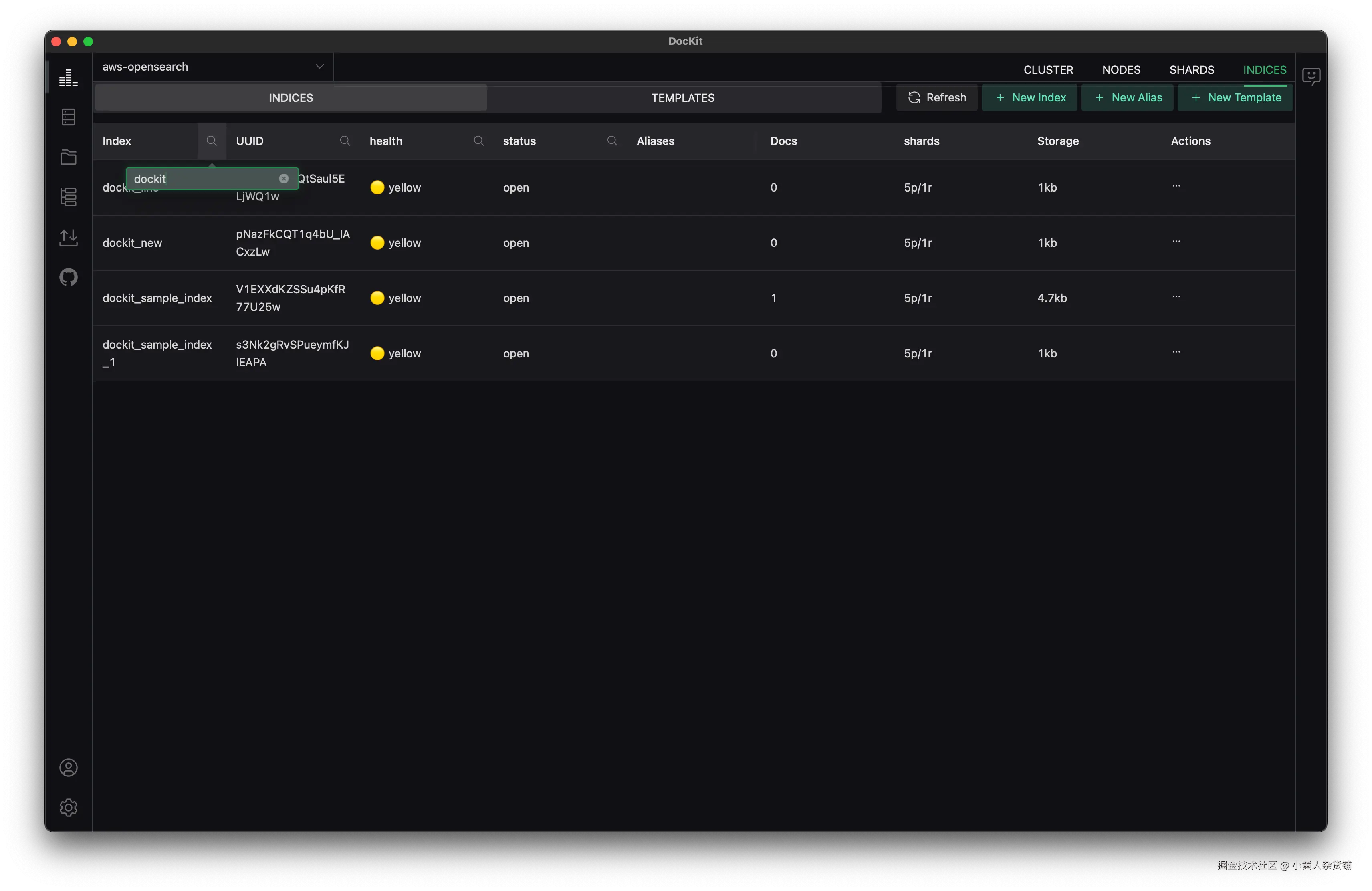Click the New Alias button
The height and width of the screenshot is (891, 1372).
[1128, 97]
